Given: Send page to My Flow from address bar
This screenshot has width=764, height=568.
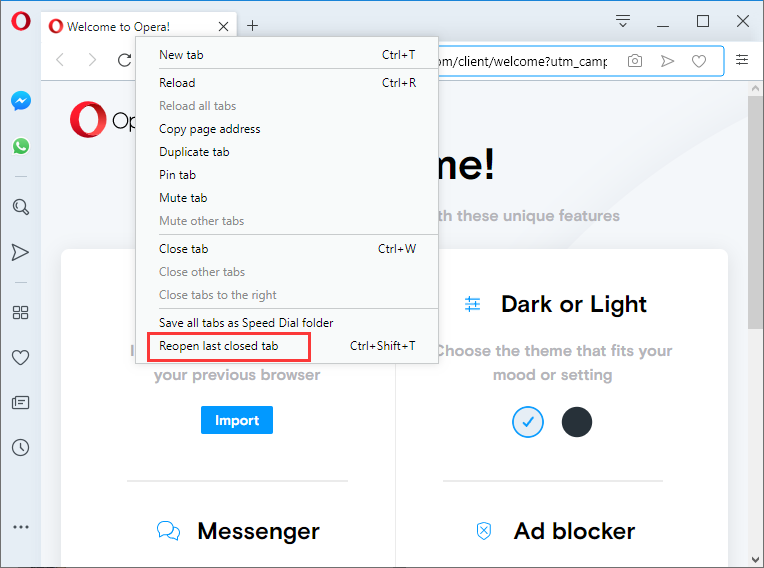Looking at the screenshot, I should click(667, 61).
